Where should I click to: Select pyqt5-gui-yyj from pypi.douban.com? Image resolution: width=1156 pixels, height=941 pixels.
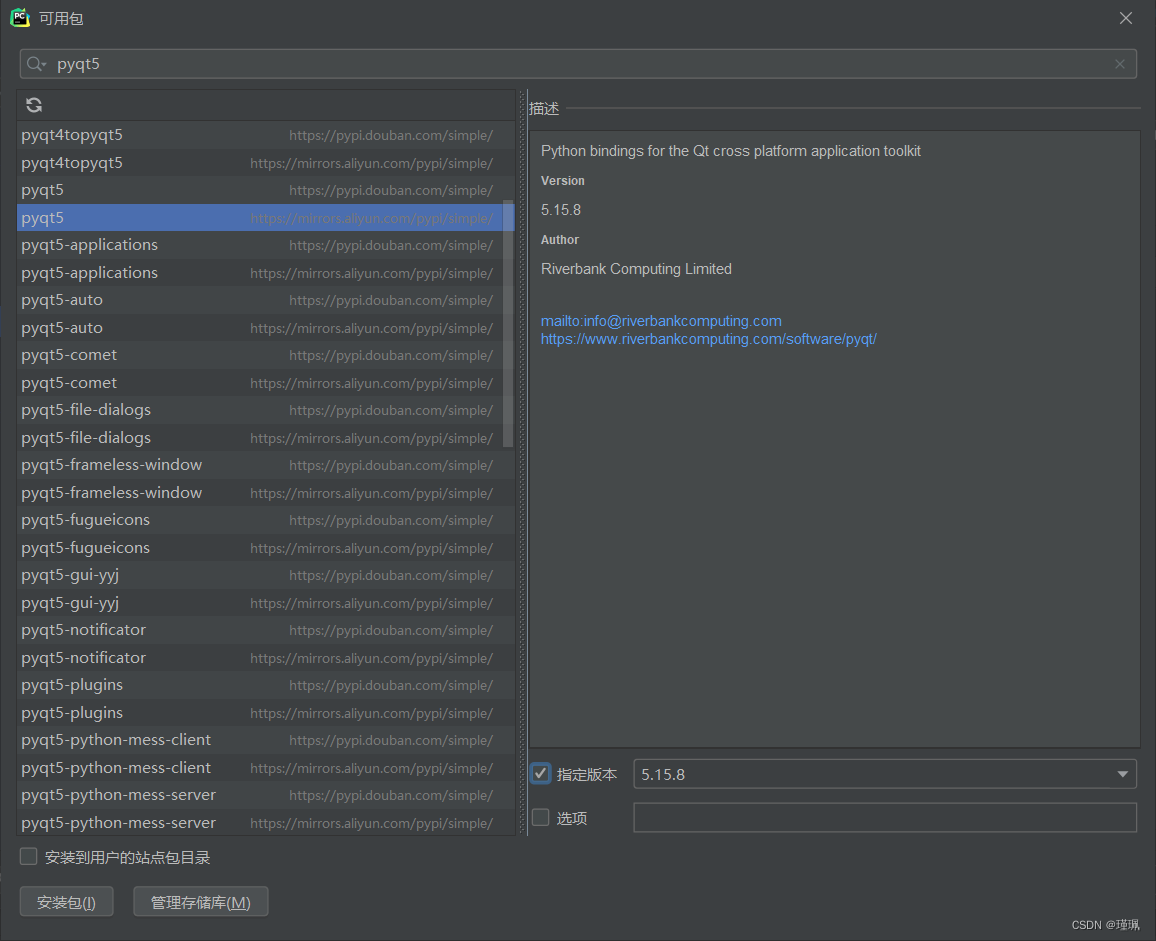coord(265,574)
